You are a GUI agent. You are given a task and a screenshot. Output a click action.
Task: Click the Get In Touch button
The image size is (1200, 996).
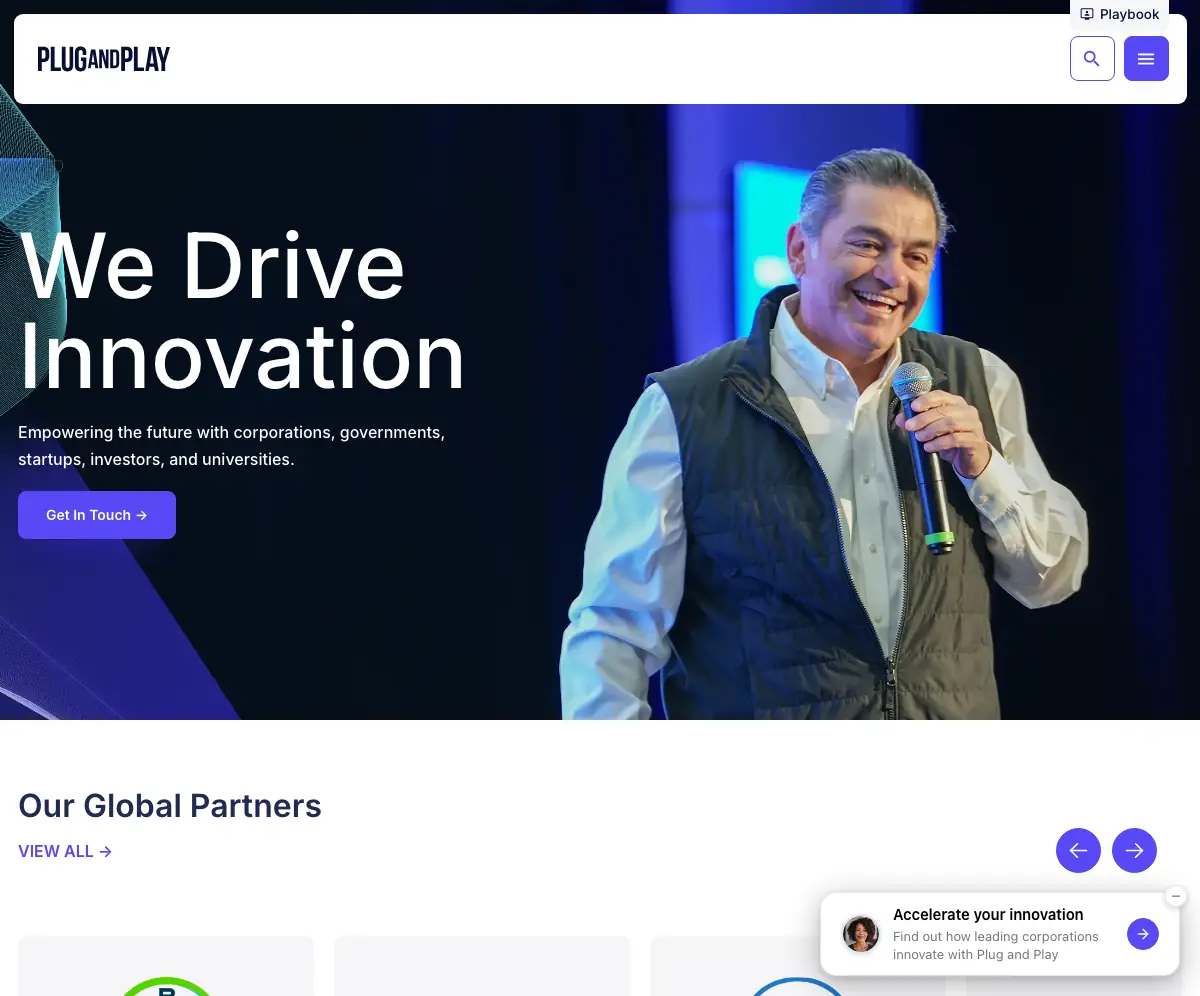point(97,515)
